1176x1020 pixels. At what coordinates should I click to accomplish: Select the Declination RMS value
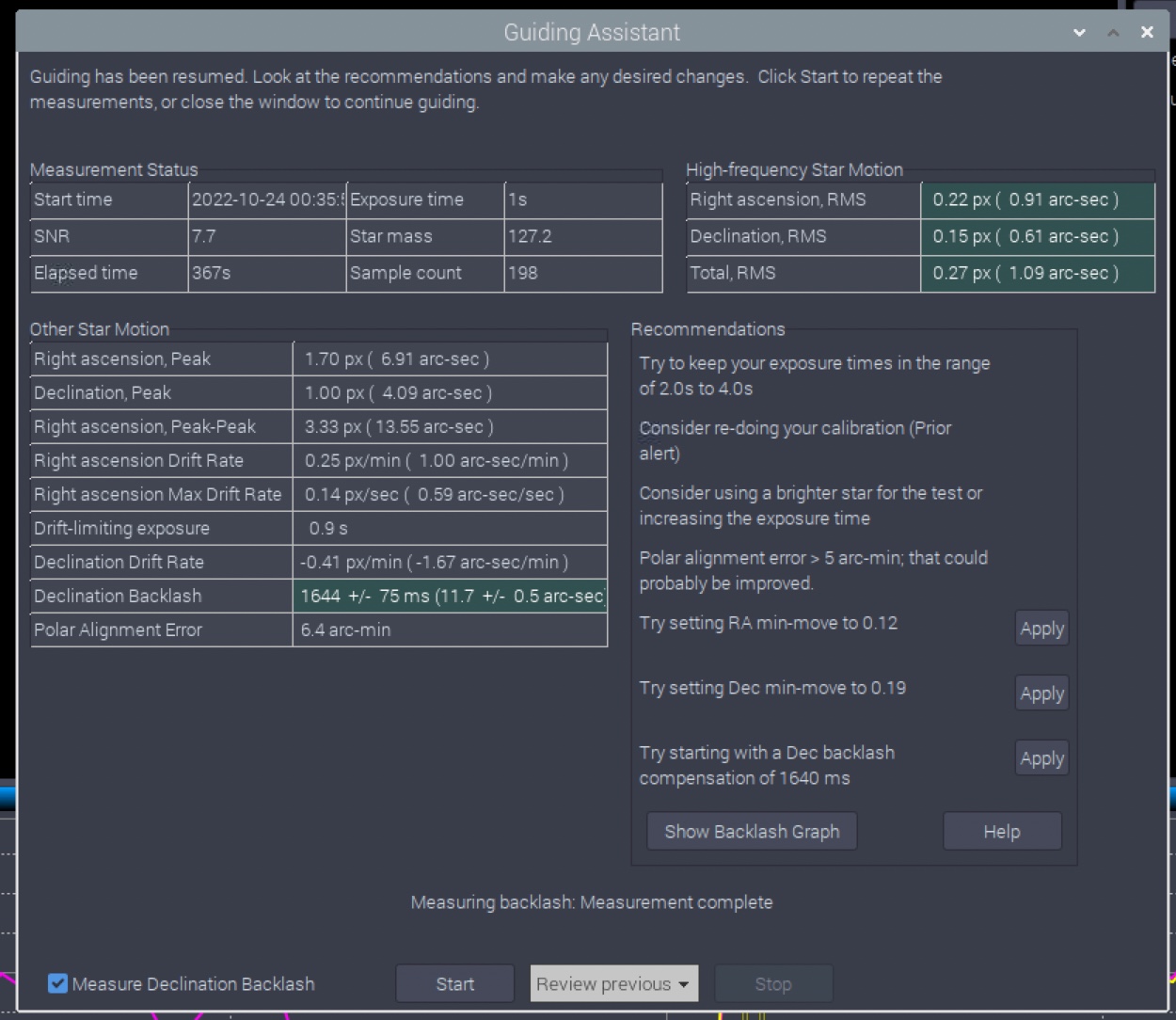point(1038,237)
